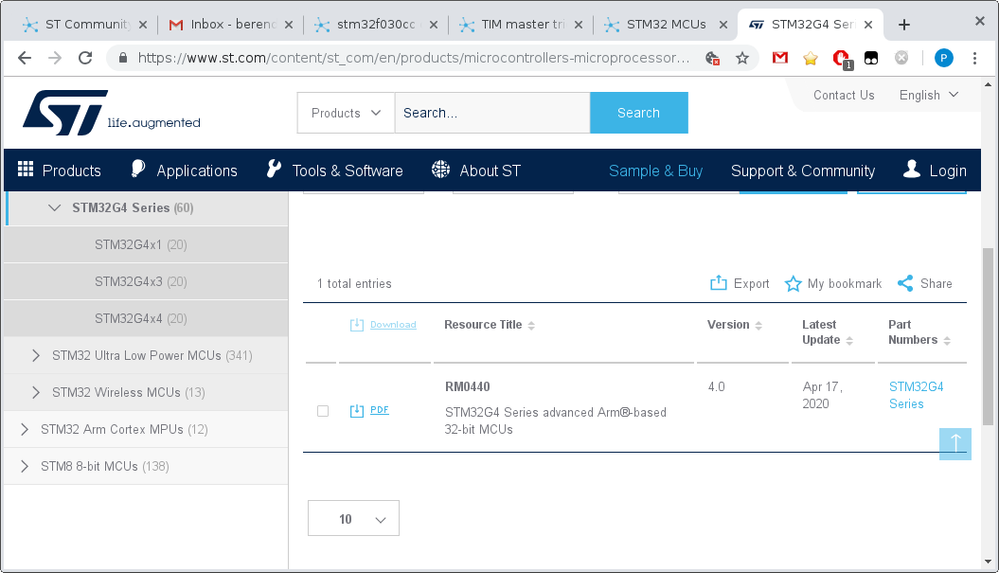999x573 pixels.
Task: Open the PDF link for RM0440
Action: (x=379, y=410)
